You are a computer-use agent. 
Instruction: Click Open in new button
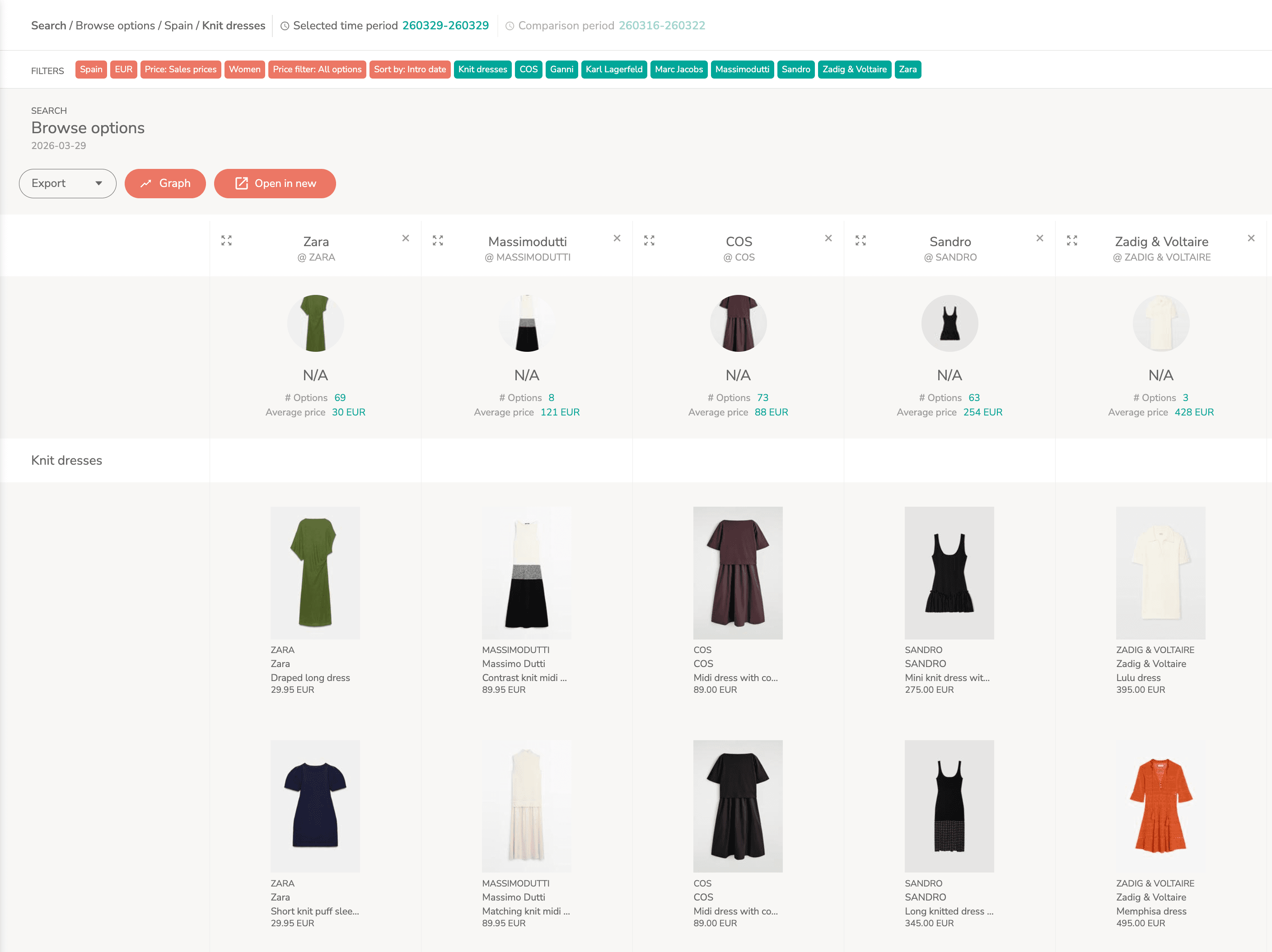(x=275, y=183)
